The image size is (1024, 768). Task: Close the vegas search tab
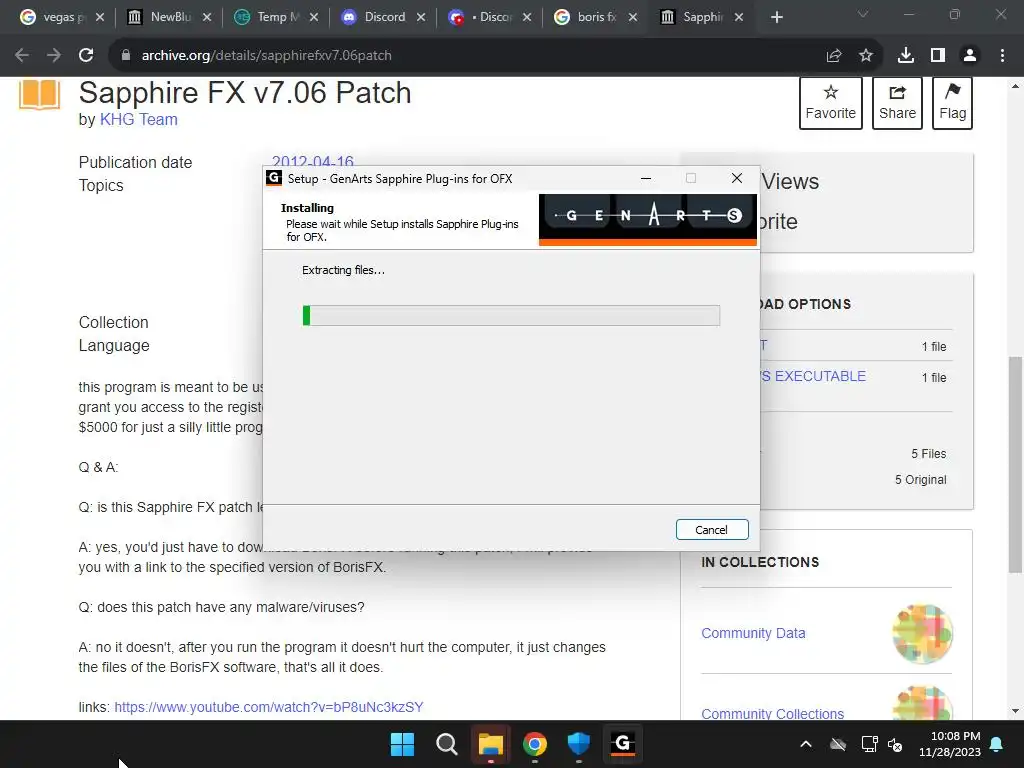pos(100,18)
